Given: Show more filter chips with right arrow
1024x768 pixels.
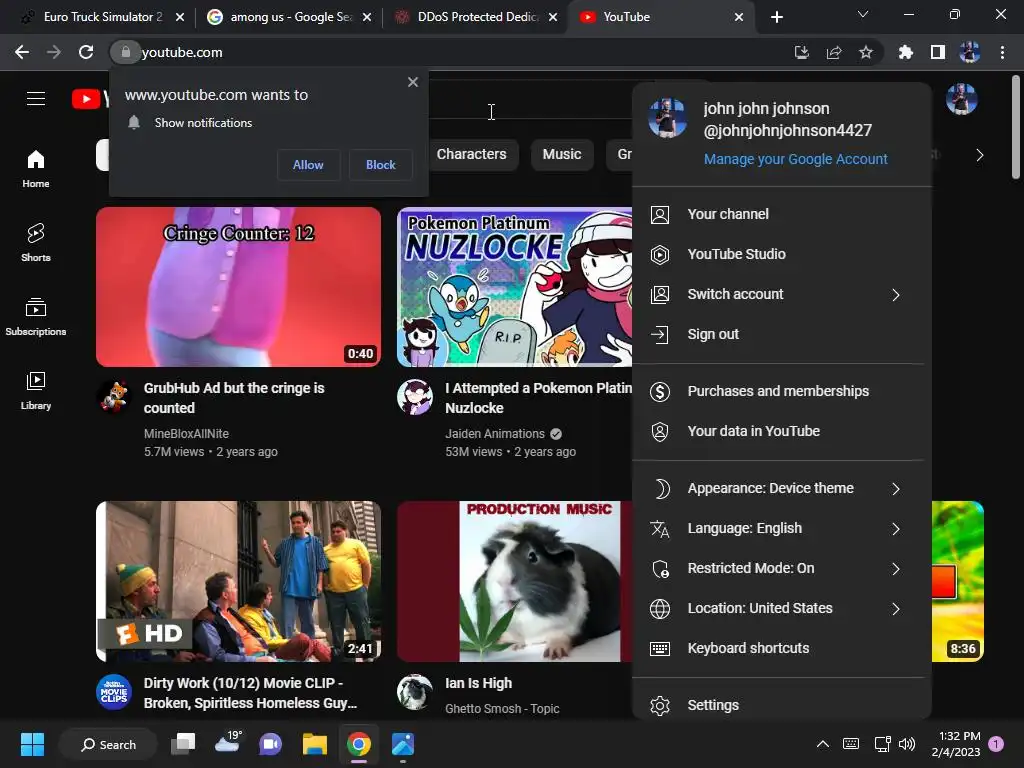Looking at the screenshot, I should coord(979,155).
